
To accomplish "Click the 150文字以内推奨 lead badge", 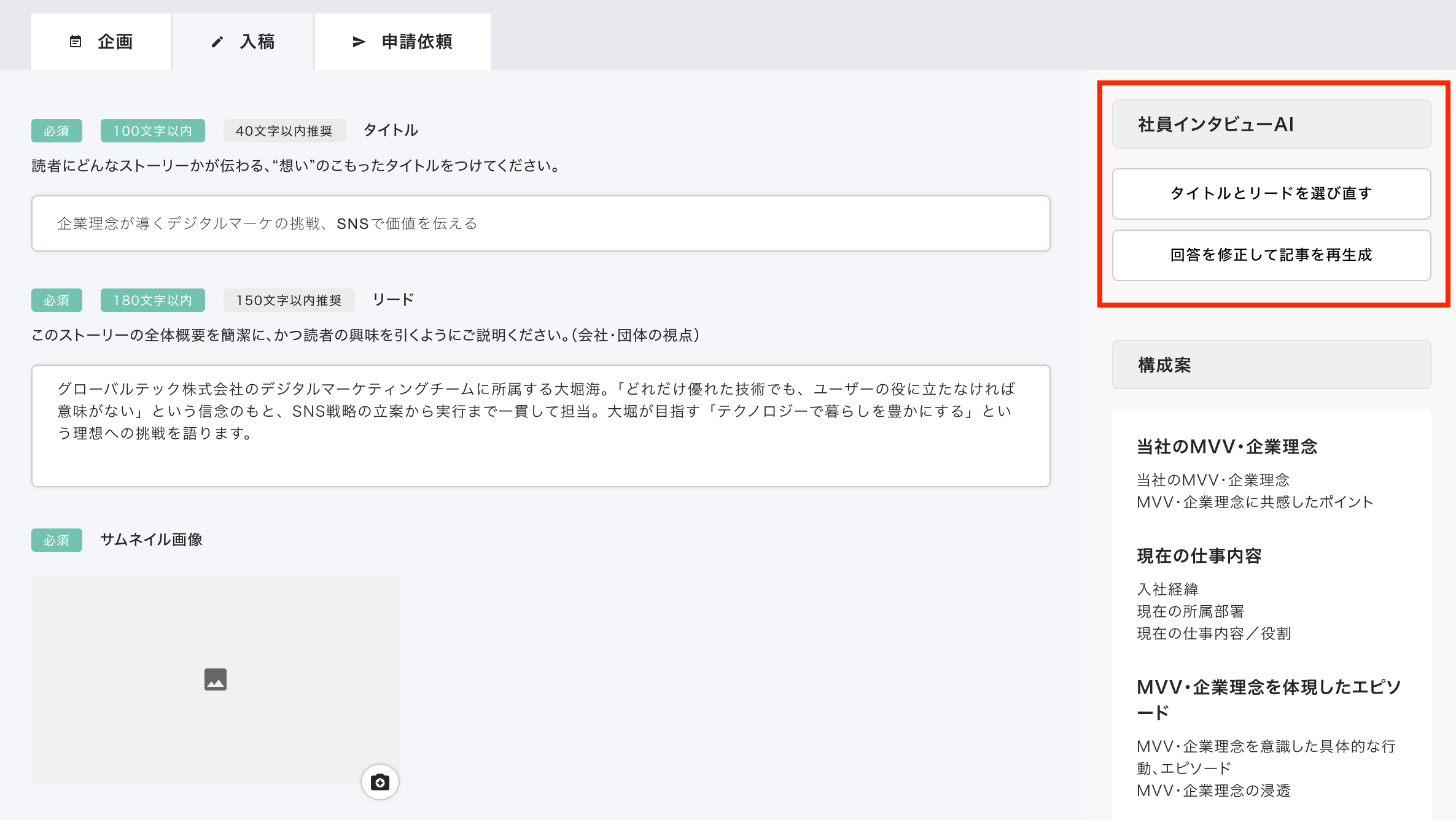I will click(289, 300).
